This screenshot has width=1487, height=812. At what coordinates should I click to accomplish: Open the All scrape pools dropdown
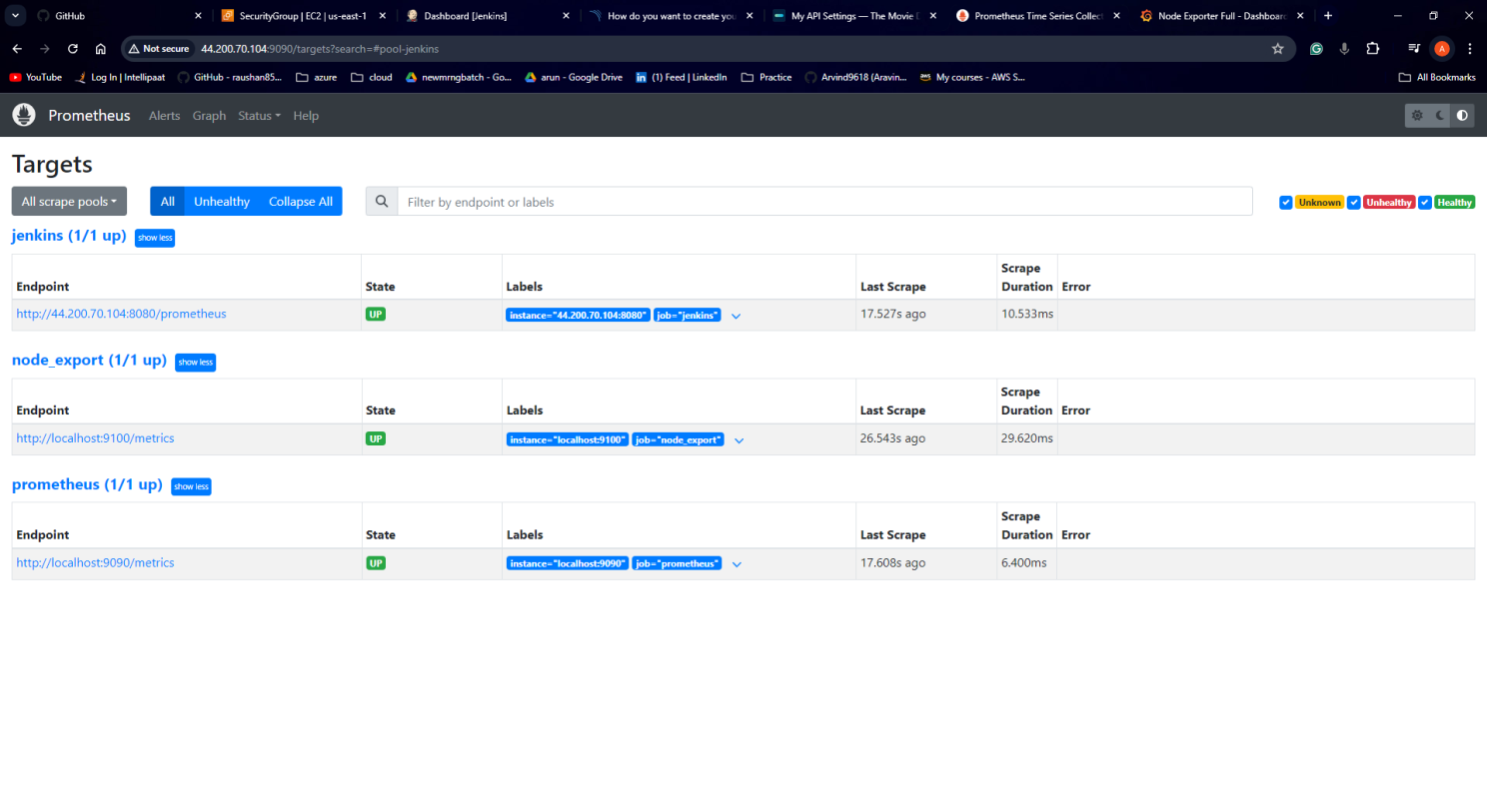coord(69,202)
